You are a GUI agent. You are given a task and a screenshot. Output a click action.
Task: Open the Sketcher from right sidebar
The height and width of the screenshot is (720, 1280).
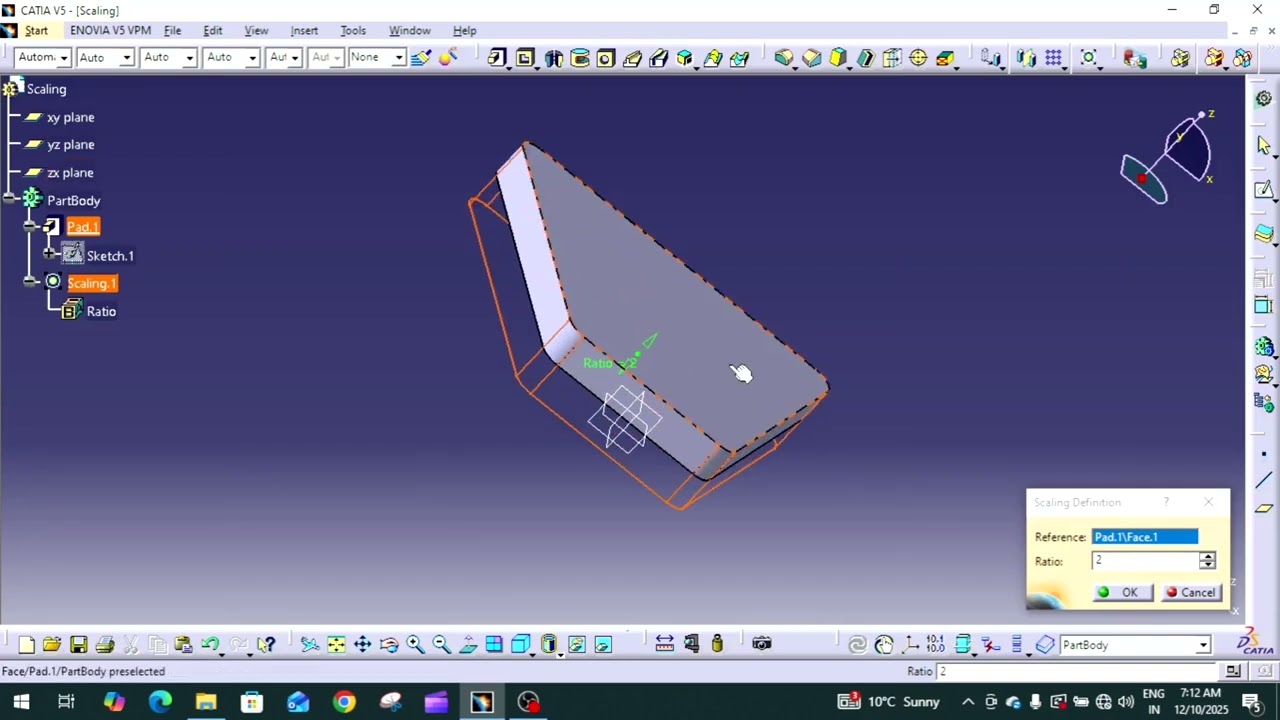click(x=1264, y=190)
